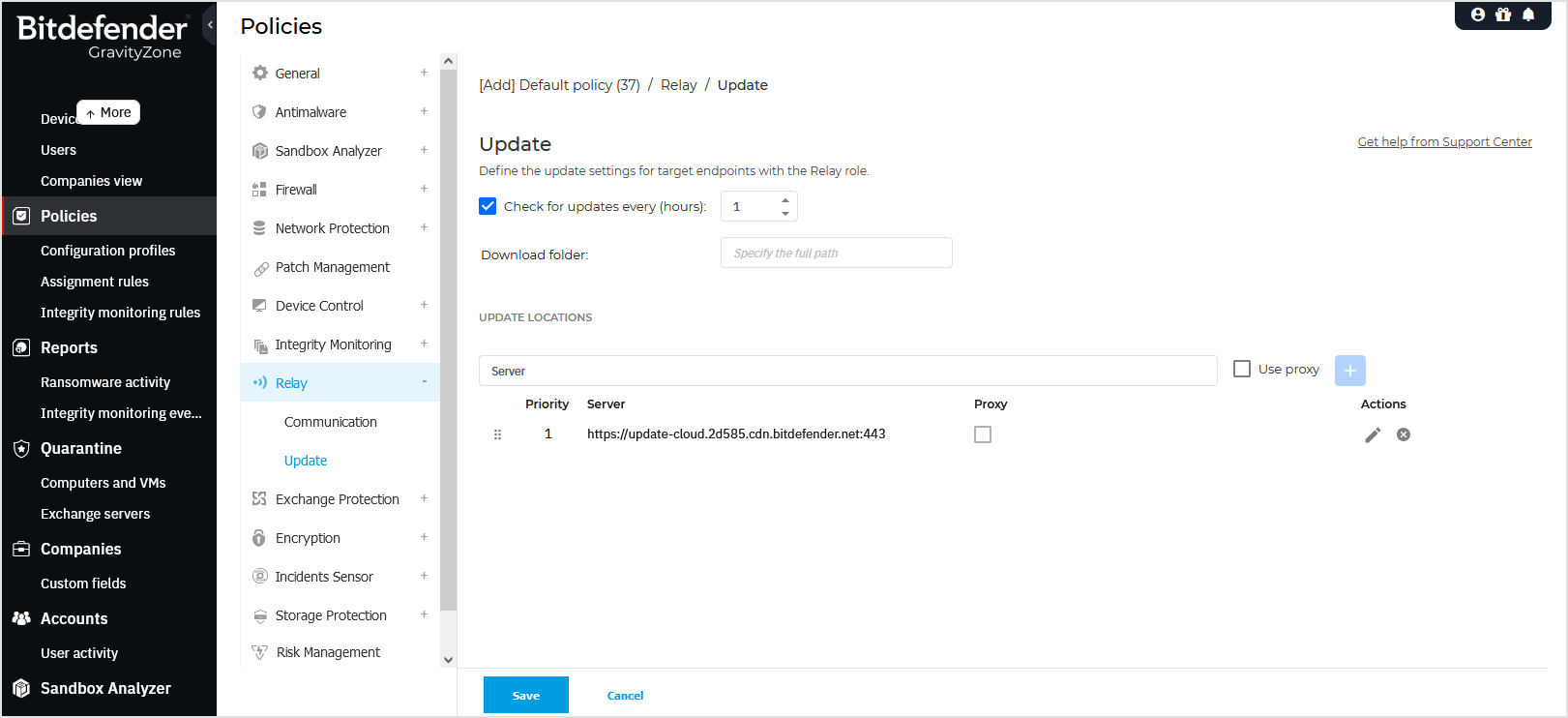
Task: Click the General gear icon in policy menu
Action: tap(259, 73)
